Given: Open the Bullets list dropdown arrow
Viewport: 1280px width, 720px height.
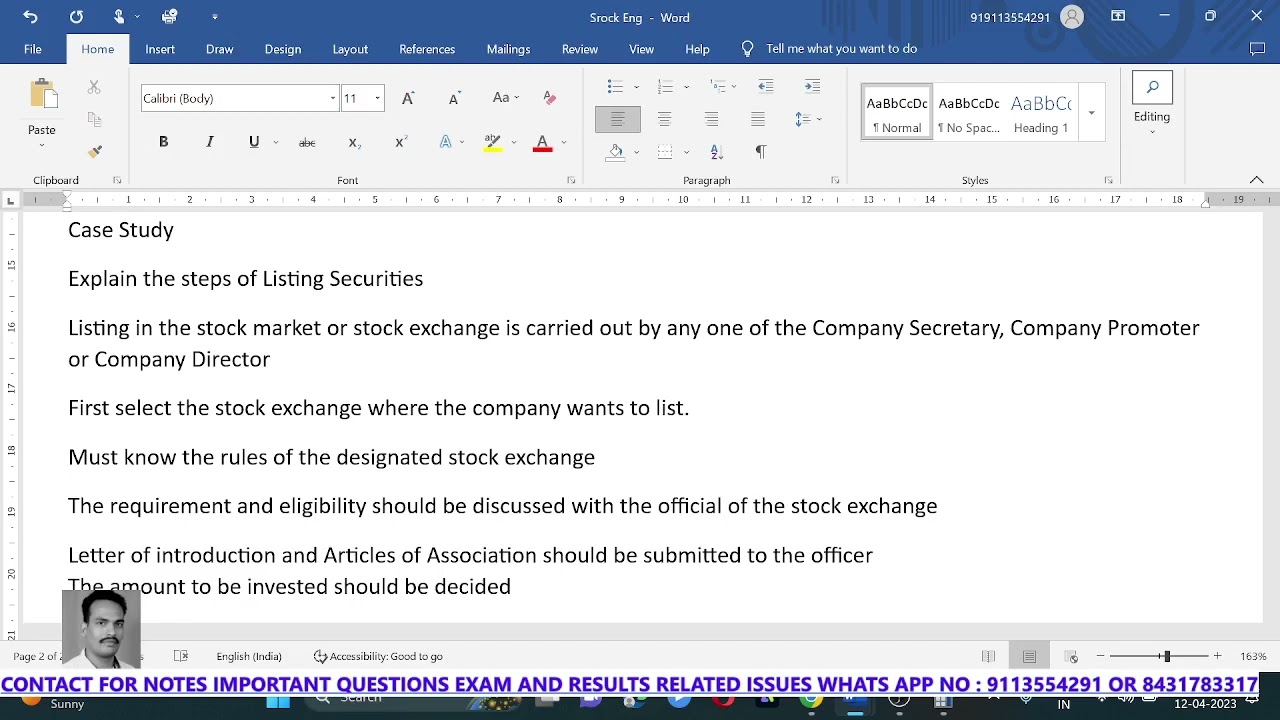Looking at the screenshot, I should tap(636, 87).
